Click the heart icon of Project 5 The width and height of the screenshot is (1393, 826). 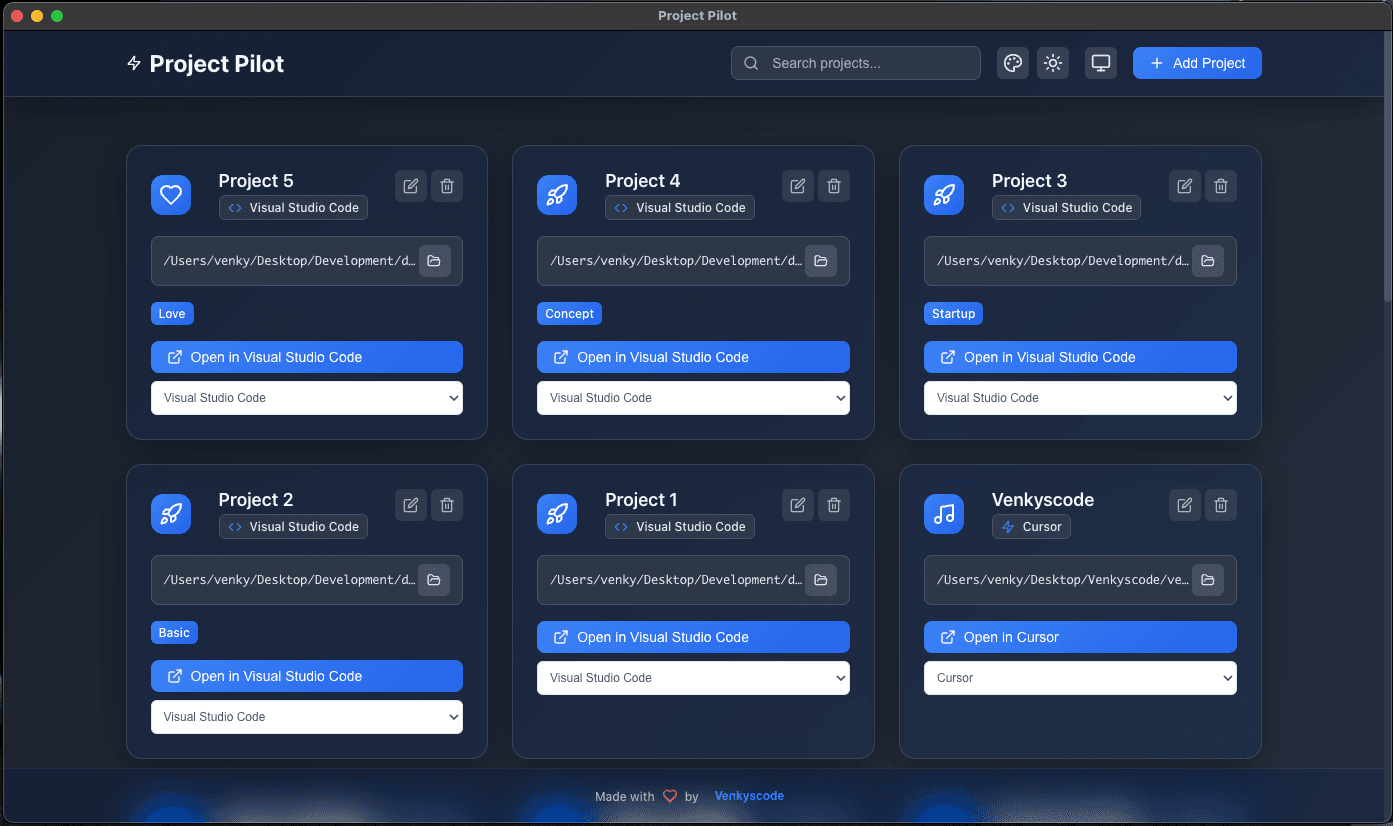click(171, 195)
